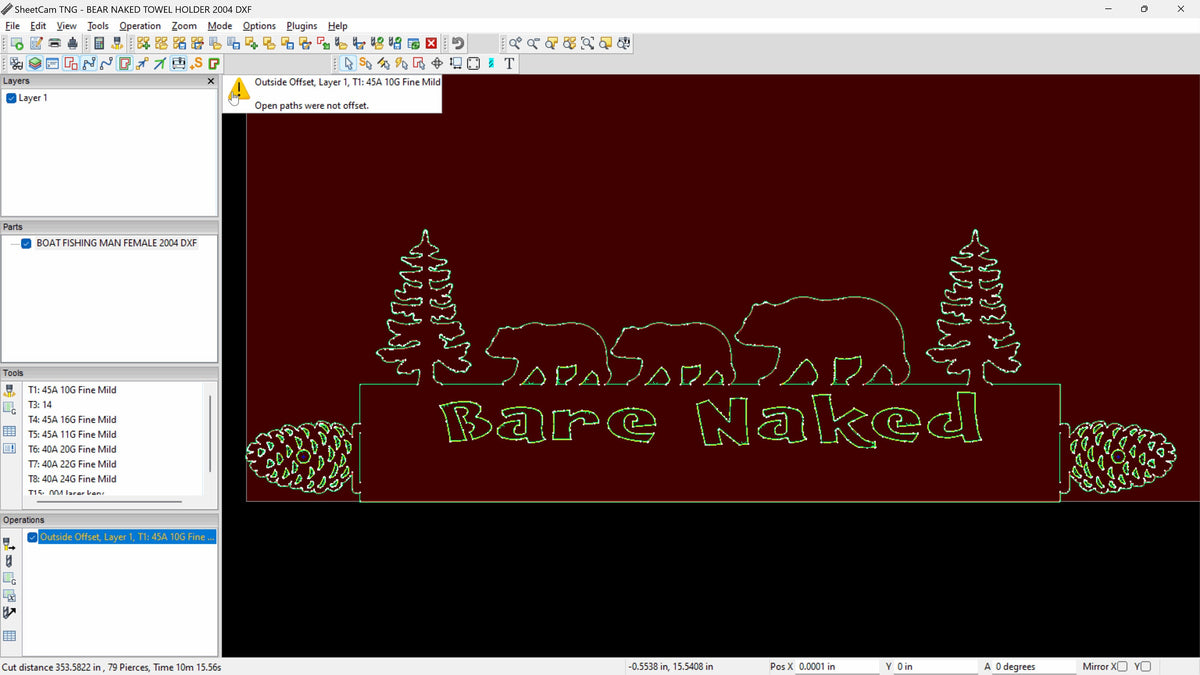Open the tool table grid icon in Tools panel
Screen dimensions: 1200x675
coord(10,431)
